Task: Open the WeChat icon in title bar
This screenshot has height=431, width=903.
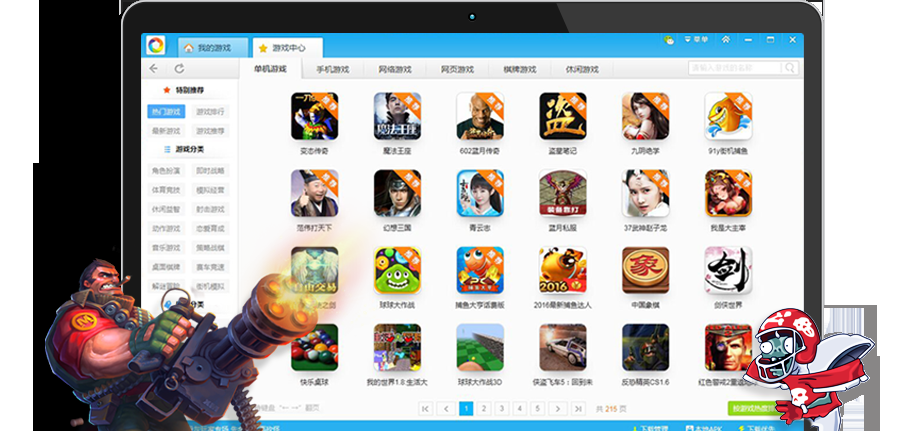Action: point(669,40)
